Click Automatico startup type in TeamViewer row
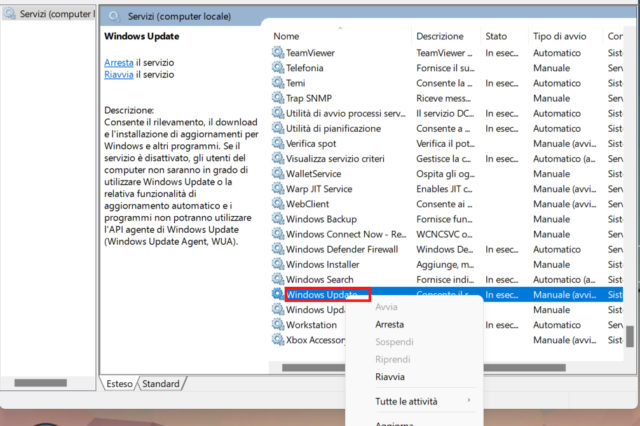The width and height of the screenshot is (640, 426). click(557, 53)
